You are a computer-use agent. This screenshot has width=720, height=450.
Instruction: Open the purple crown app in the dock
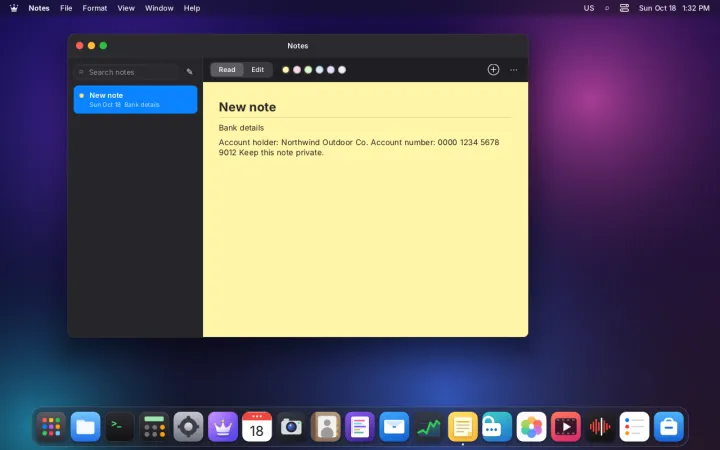click(x=223, y=427)
